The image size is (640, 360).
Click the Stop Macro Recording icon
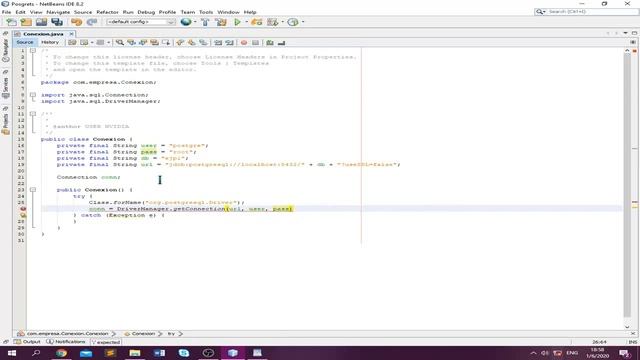[x=256, y=42]
